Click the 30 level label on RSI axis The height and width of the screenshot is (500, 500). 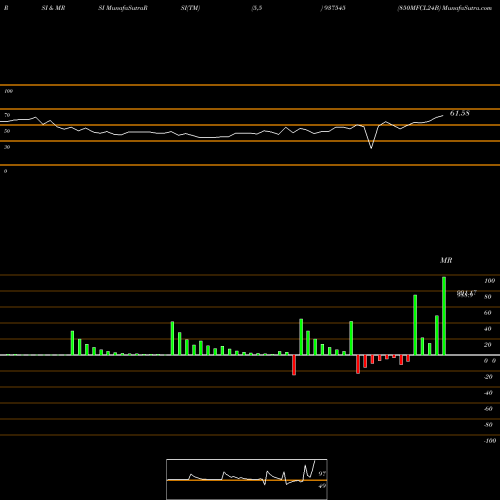(x=7, y=147)
